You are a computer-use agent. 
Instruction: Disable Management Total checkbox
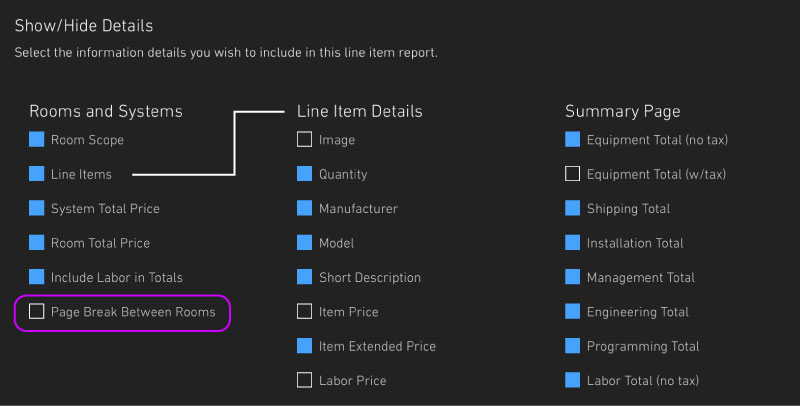coord(572,276)
